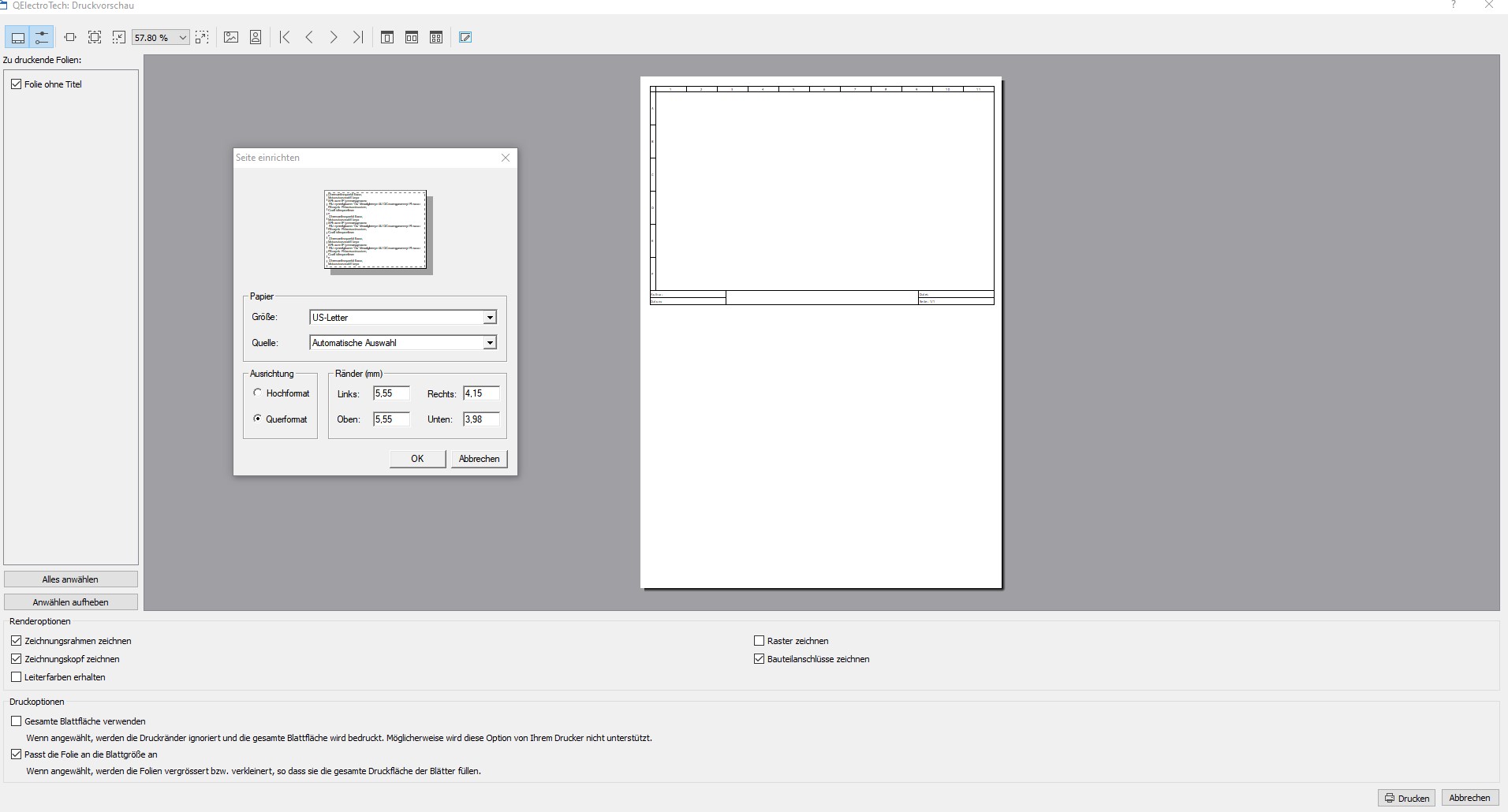Image resolution: width=1508 pixels, height=812 pixels.
Task: Expand the Größe paper size dropdown
Action: click(490, 318)
